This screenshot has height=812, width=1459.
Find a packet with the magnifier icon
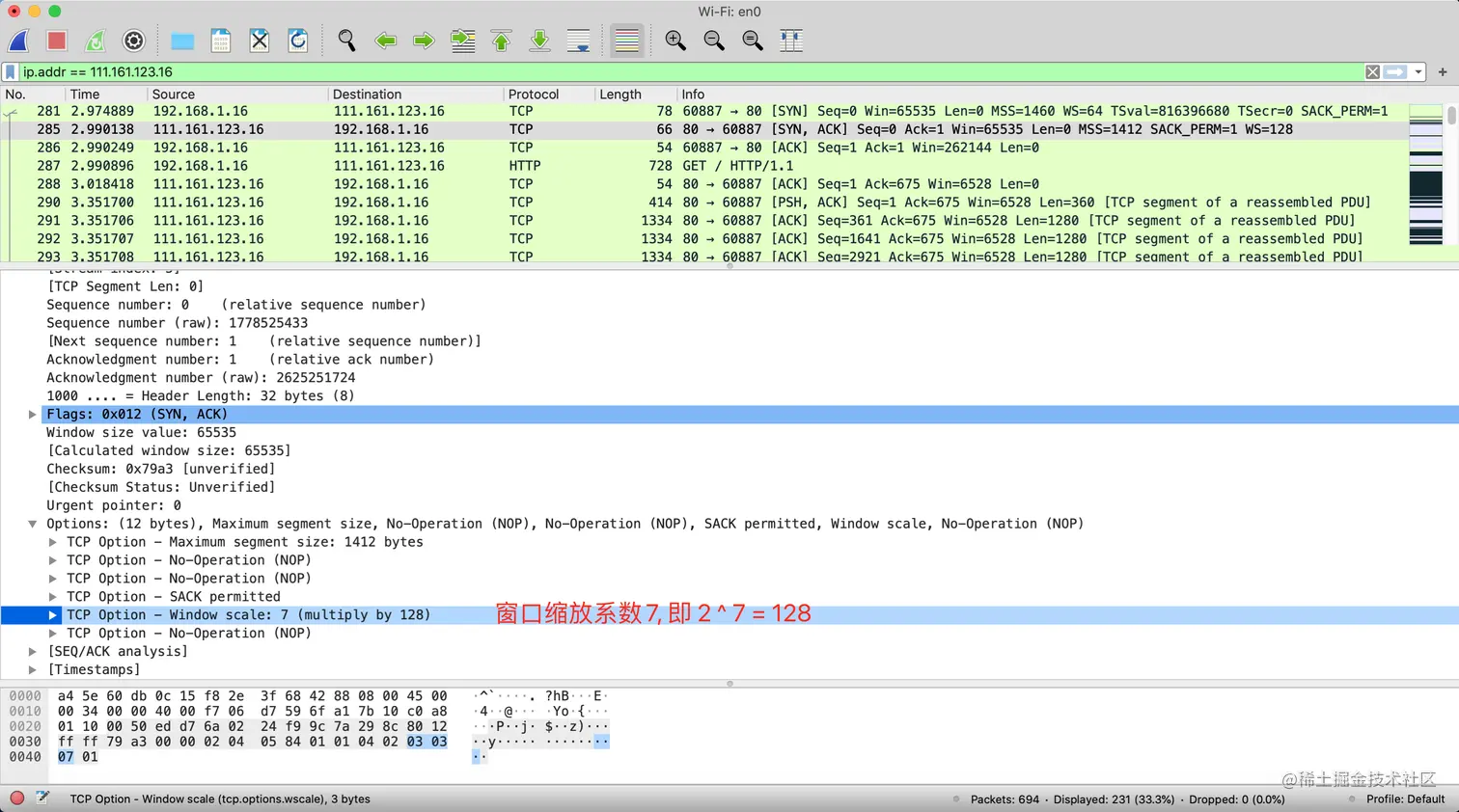point(346,41)
